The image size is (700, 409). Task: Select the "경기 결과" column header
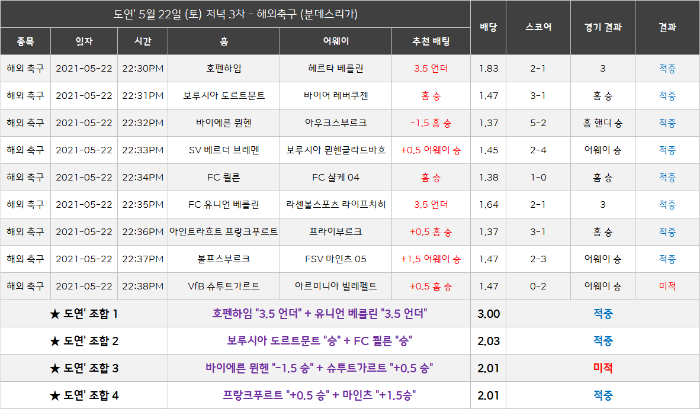pyautogui.click(x=603, y=28)
